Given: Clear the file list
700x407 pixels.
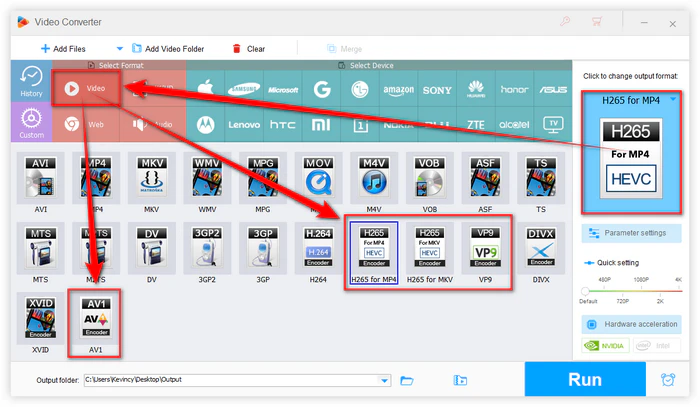Looking at the screenshot, I should click(249, 49).
